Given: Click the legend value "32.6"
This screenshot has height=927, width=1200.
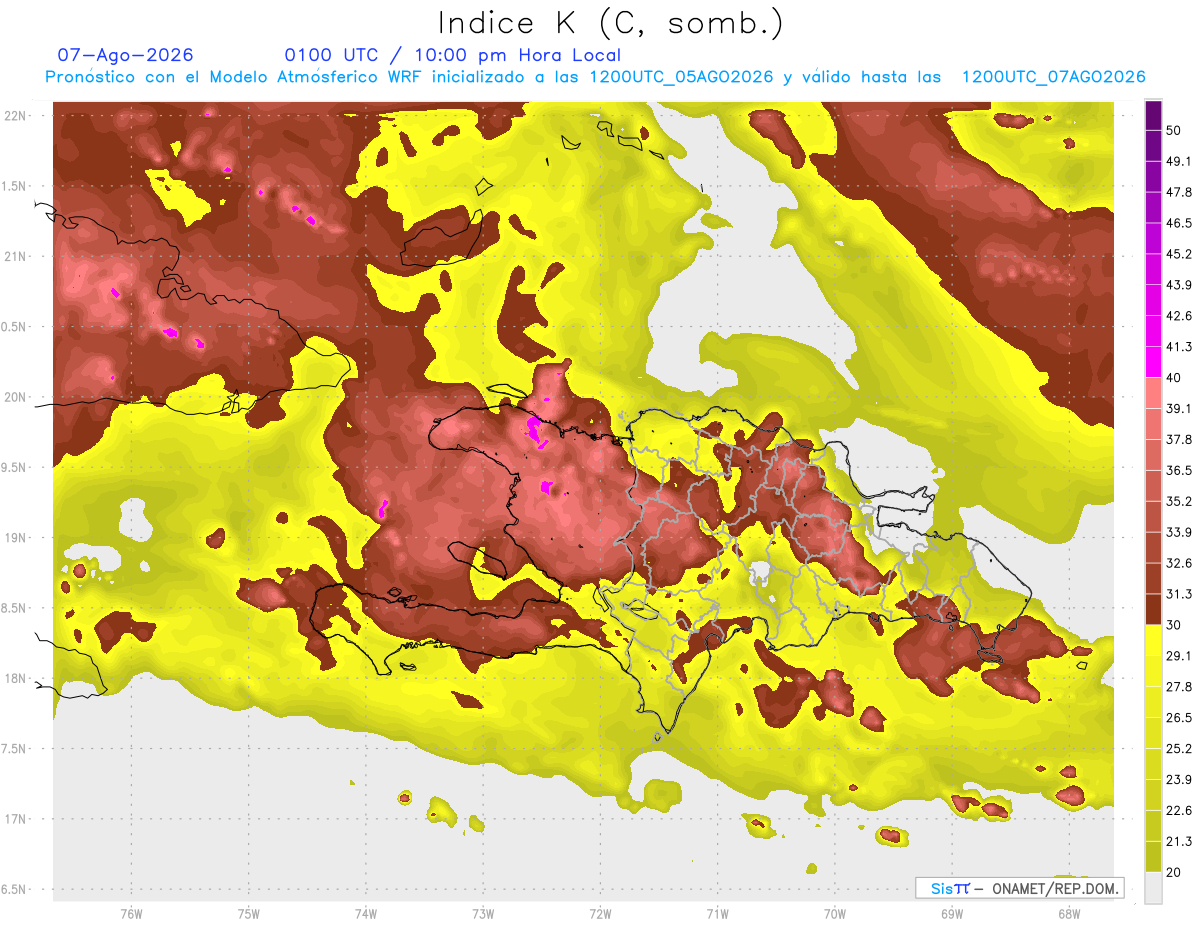Looking at the screenshot, I should pyautogui.click(x=1179, y=563).
